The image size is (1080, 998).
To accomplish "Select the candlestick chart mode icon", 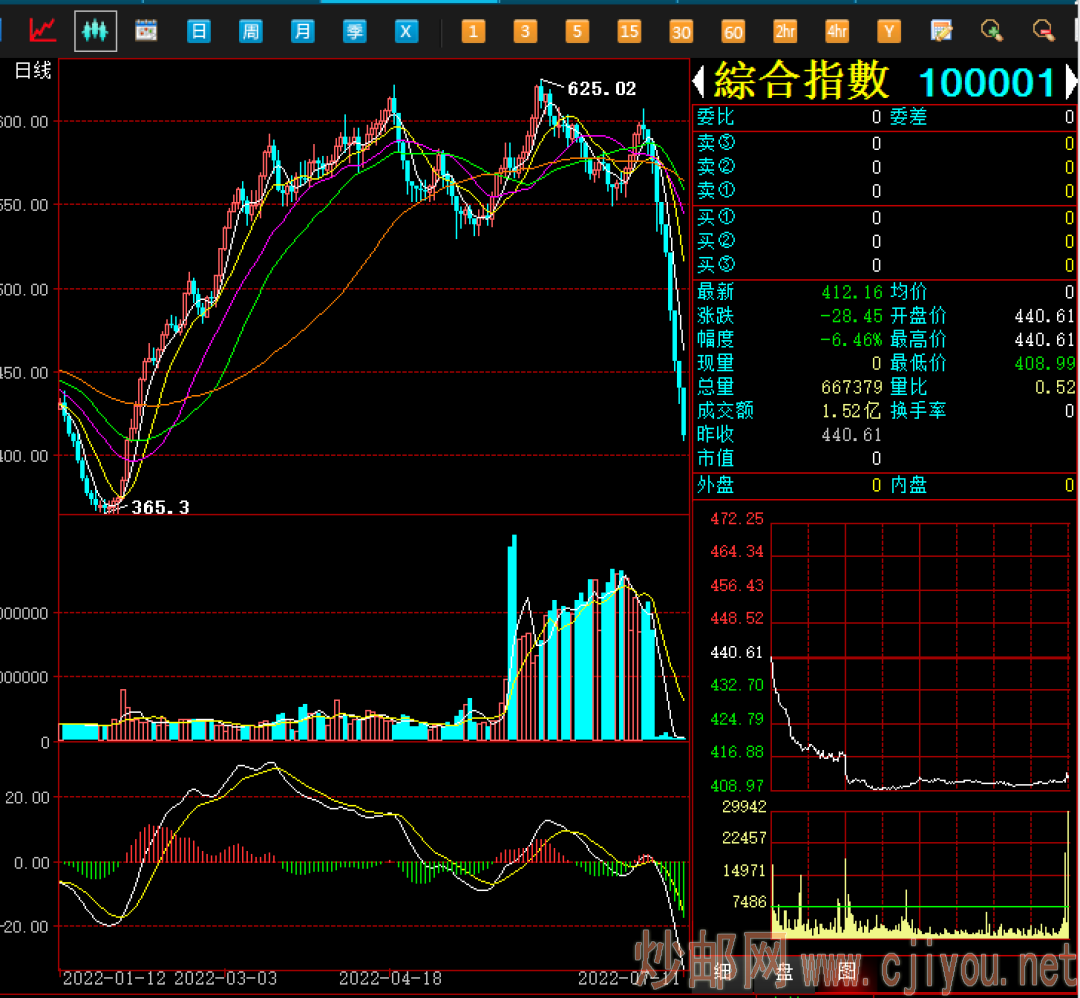I will [x=95, y=31].
